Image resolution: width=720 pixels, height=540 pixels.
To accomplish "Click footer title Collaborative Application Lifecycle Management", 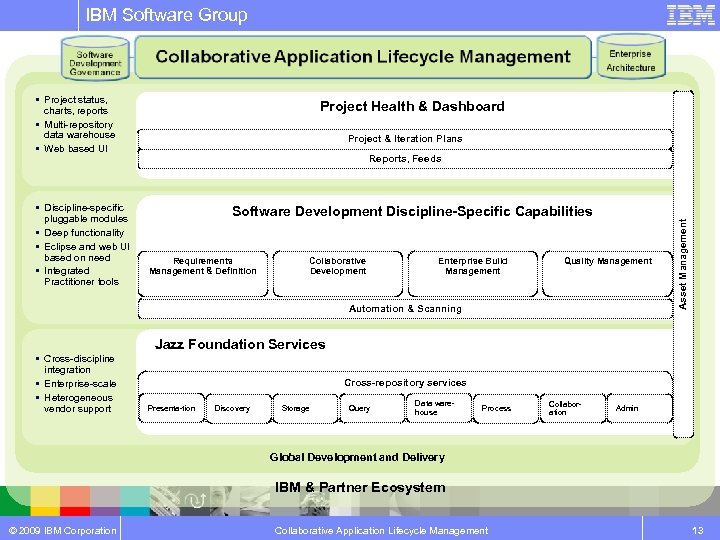I will pos(381,530).
